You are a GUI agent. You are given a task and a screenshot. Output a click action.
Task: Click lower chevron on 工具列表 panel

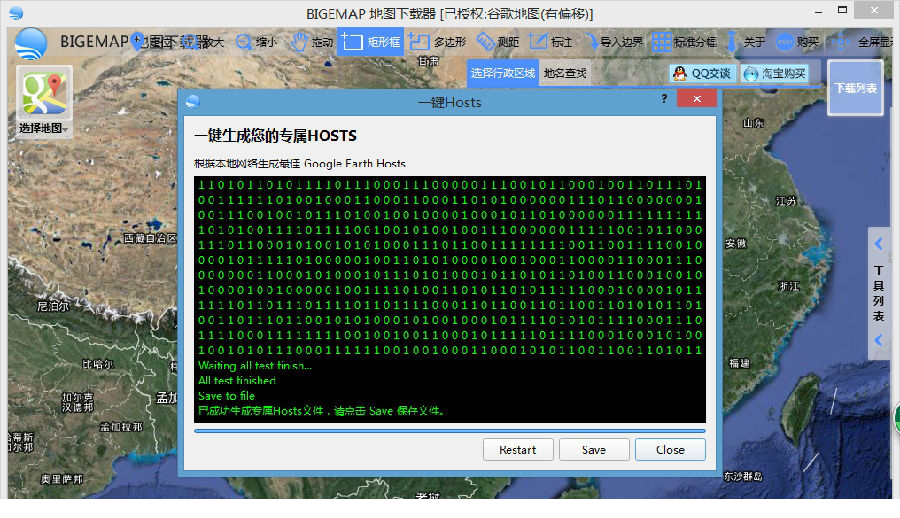coord(878,340)
